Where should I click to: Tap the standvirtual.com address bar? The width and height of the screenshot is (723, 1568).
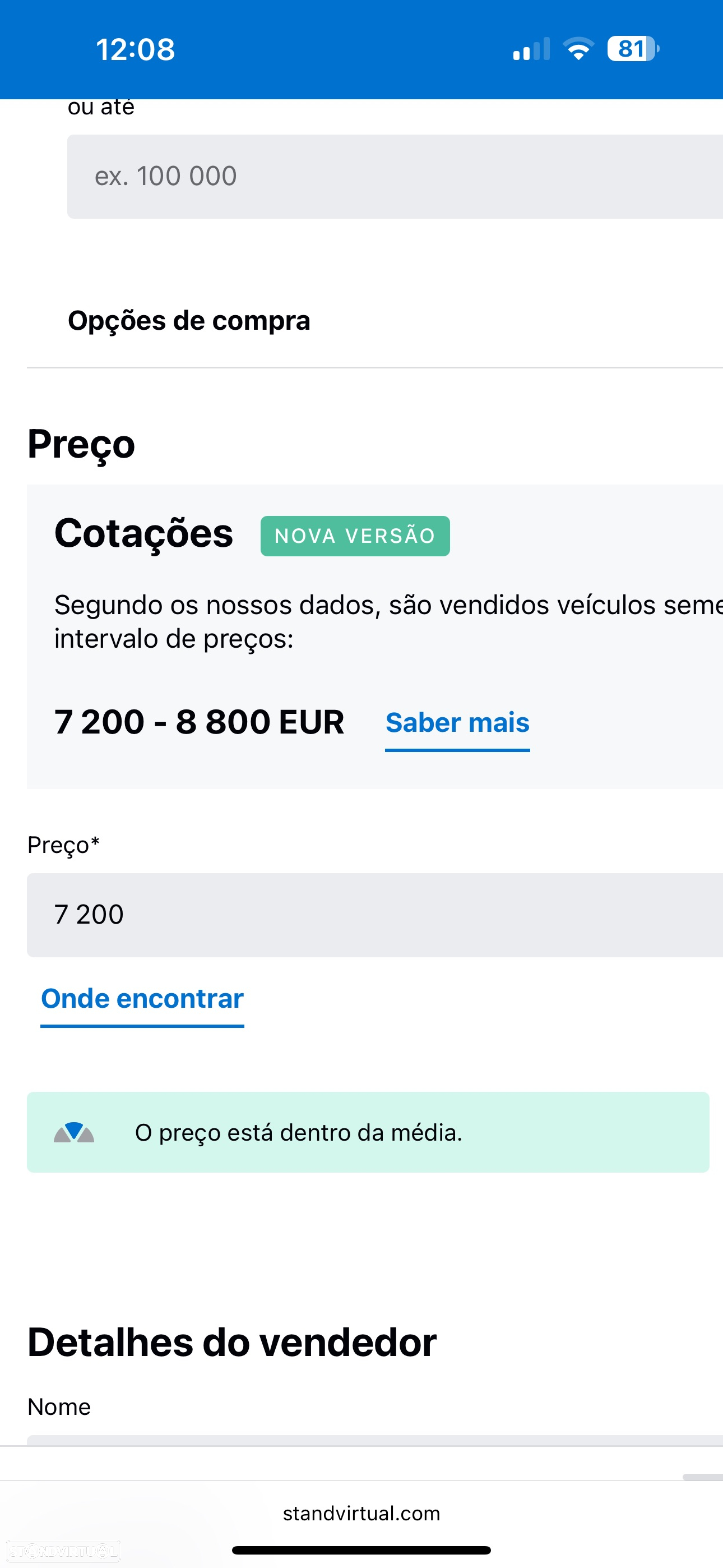click(361, 1513)
